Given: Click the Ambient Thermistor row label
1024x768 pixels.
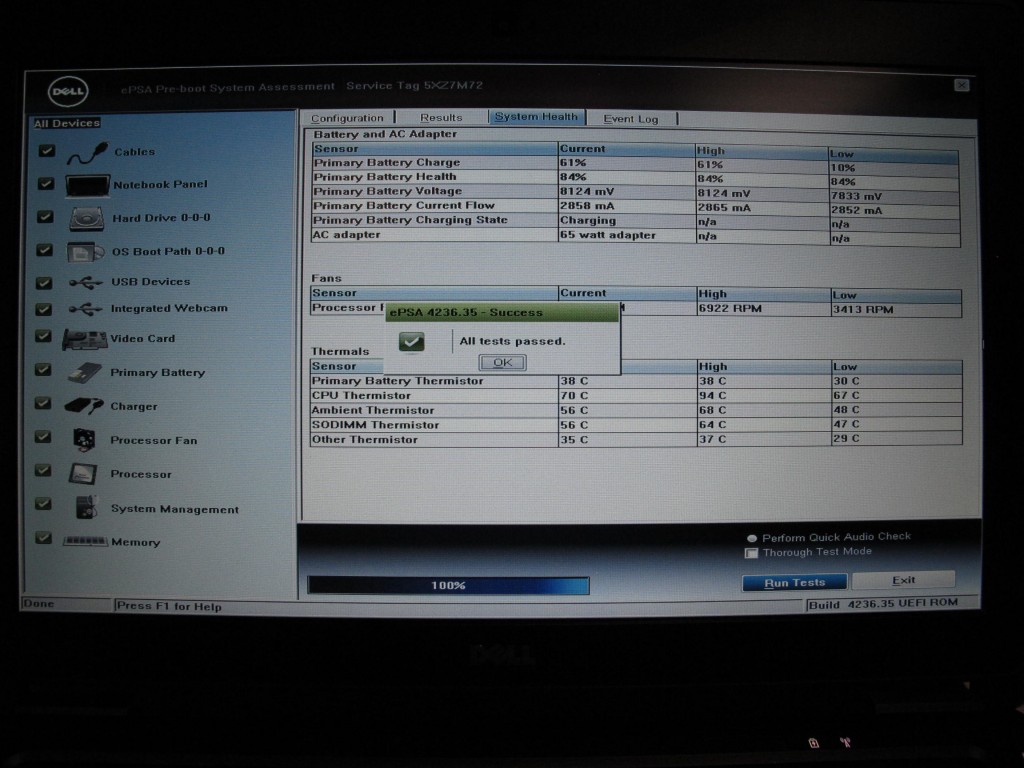Looking at the screenshot, I should pos(373,410).
